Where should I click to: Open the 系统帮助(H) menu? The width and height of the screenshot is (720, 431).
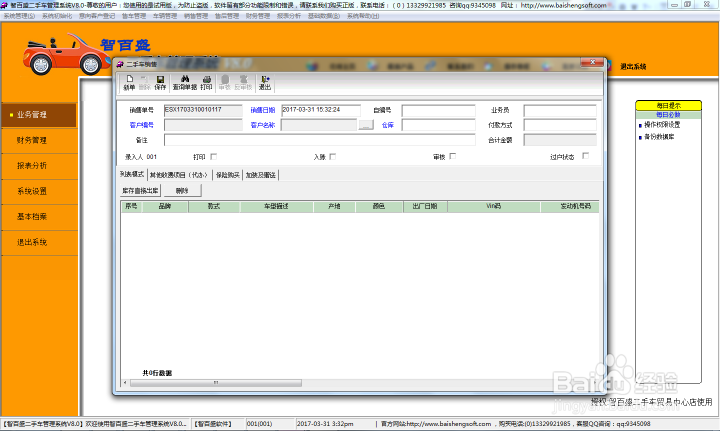(x=363, y=16)
